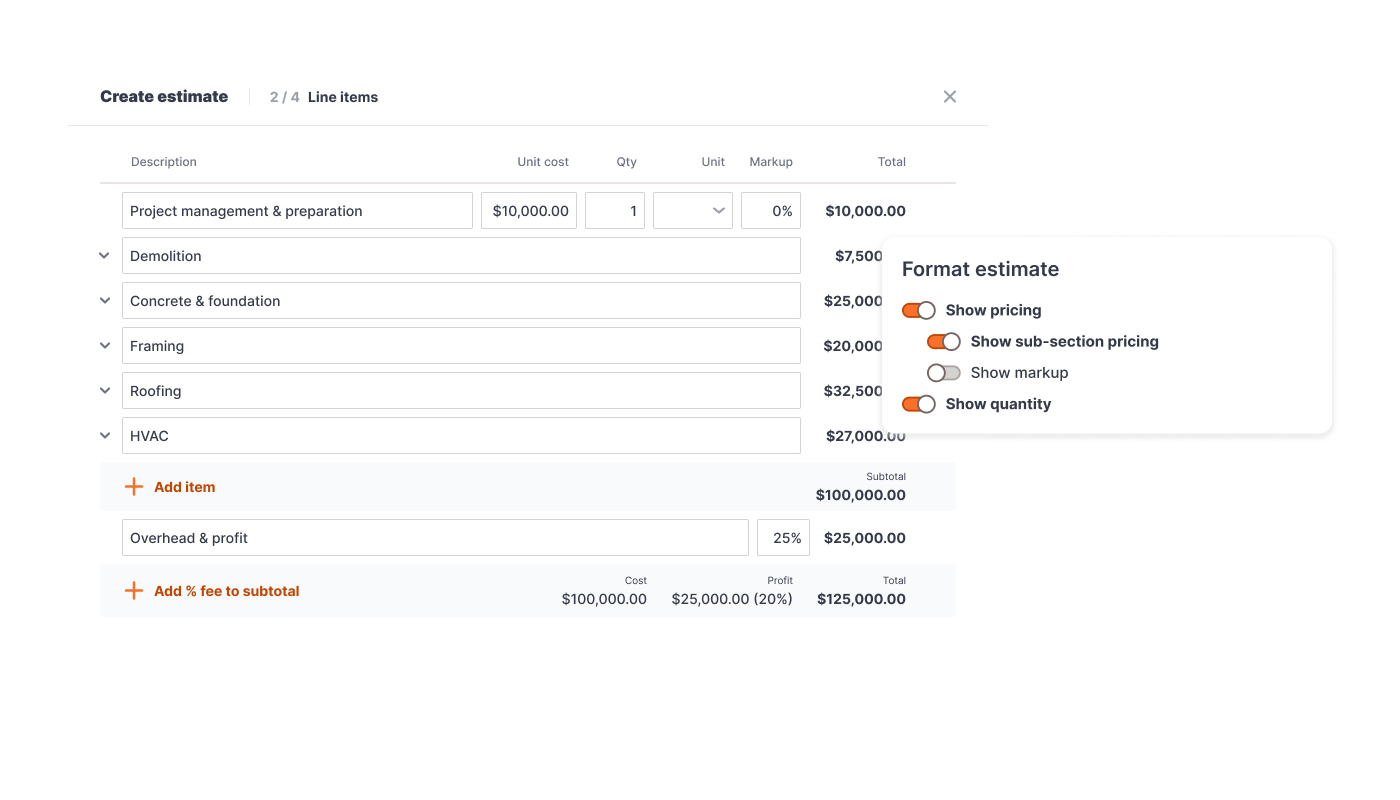Enable the Show markup switch

tap(944, 373)
